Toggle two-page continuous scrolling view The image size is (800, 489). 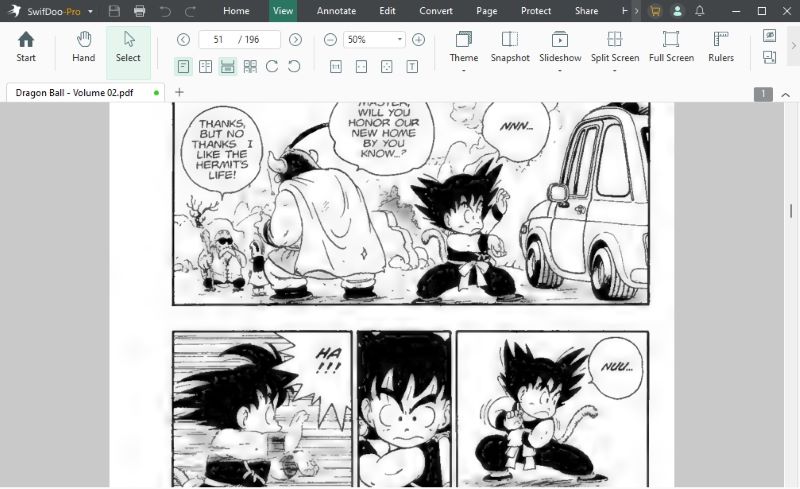click(x=251, y=66)
